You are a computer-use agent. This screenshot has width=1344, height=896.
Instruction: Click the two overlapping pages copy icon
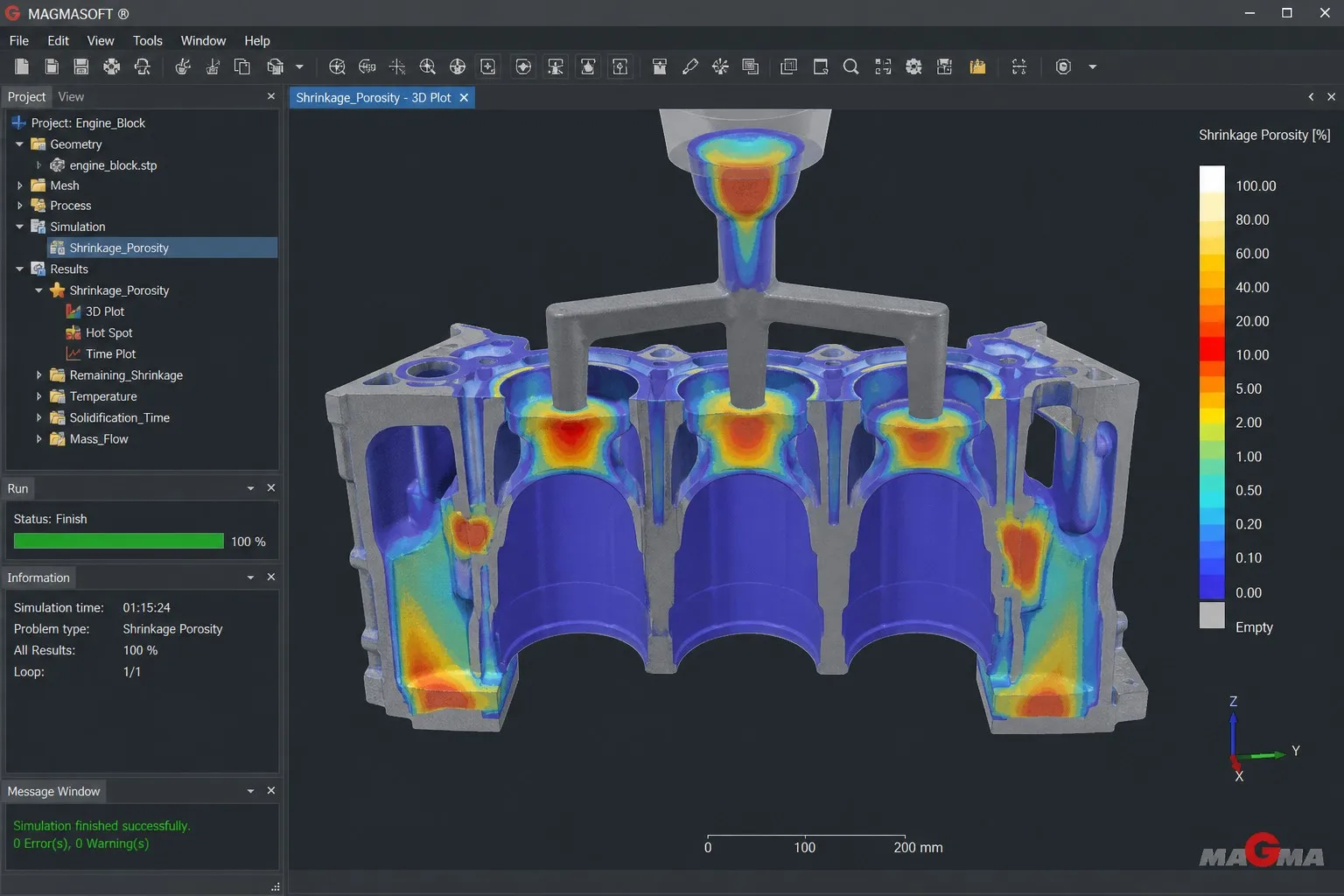pyautogui.click(x=242, y=66)
